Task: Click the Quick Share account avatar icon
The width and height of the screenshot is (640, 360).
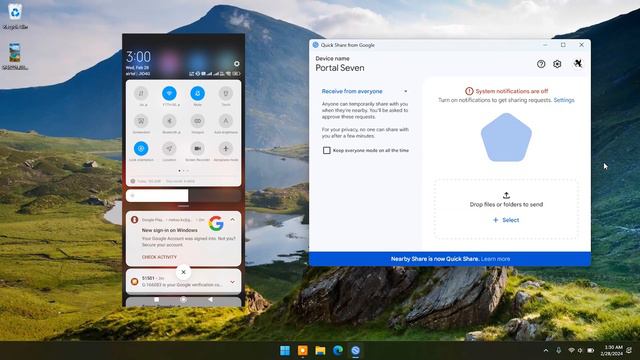Action: (x=578, y=63)
